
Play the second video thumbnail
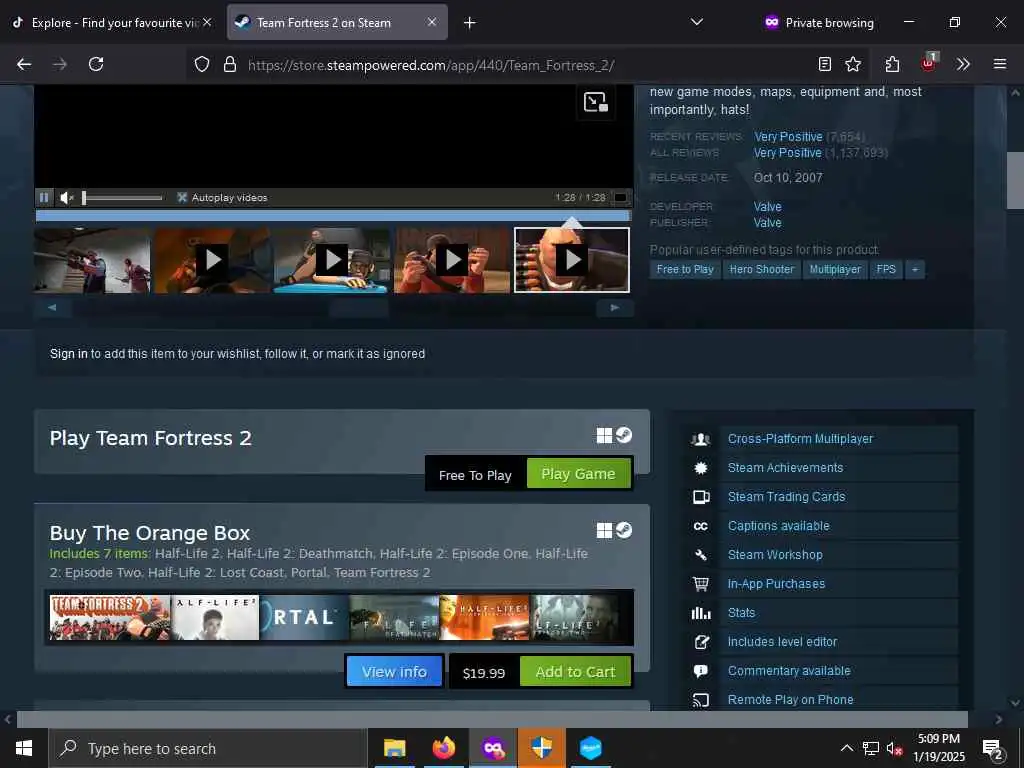coord(212,260)
